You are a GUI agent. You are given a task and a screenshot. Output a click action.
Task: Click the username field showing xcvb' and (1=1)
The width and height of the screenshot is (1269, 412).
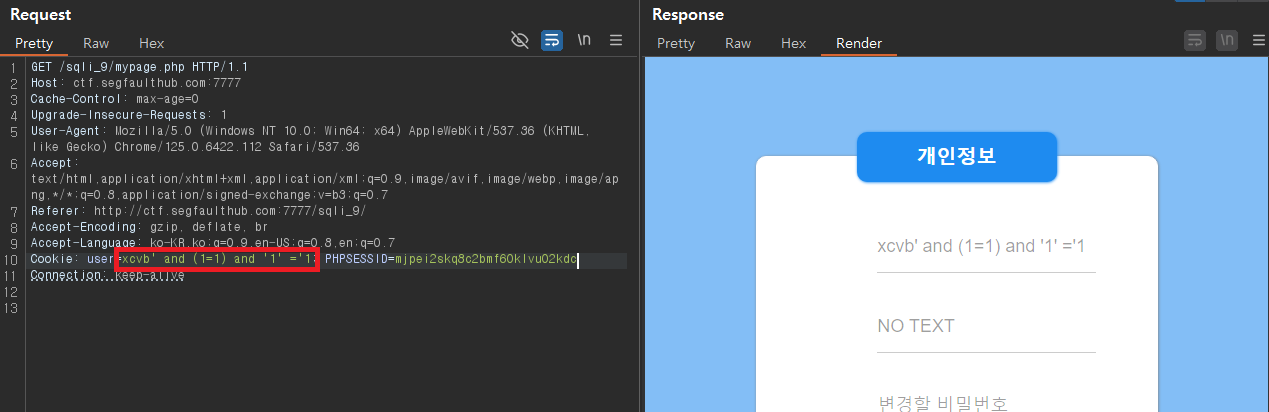point(986,246)
